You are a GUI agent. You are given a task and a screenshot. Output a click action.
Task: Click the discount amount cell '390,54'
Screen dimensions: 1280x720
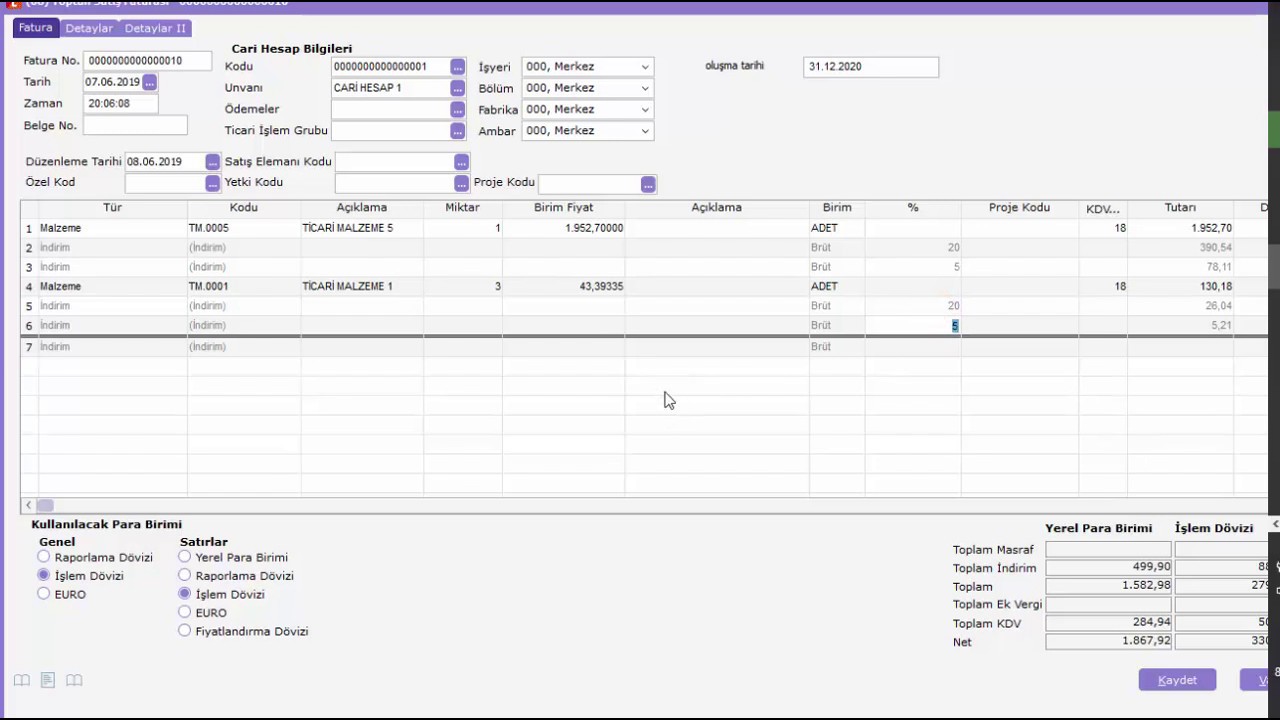1180,247
